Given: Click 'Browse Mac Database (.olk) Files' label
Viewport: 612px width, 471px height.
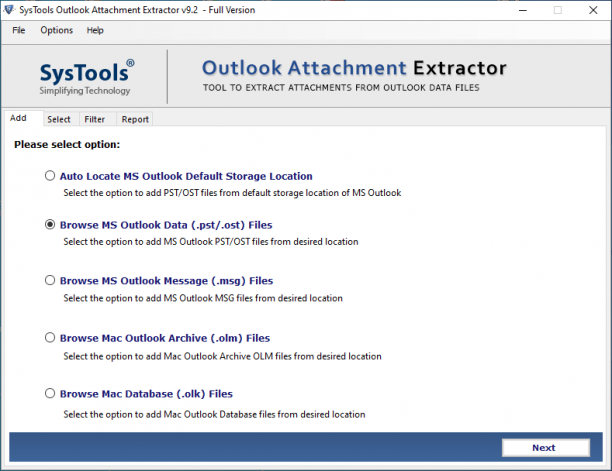Looking at the screenshot, I should coord(146,394).
